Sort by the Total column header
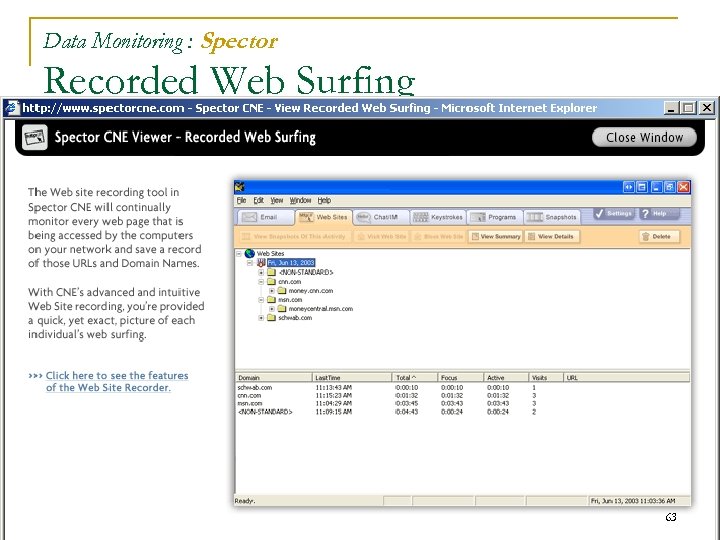This screenshot has width=720, height=540. click(415, 377)
